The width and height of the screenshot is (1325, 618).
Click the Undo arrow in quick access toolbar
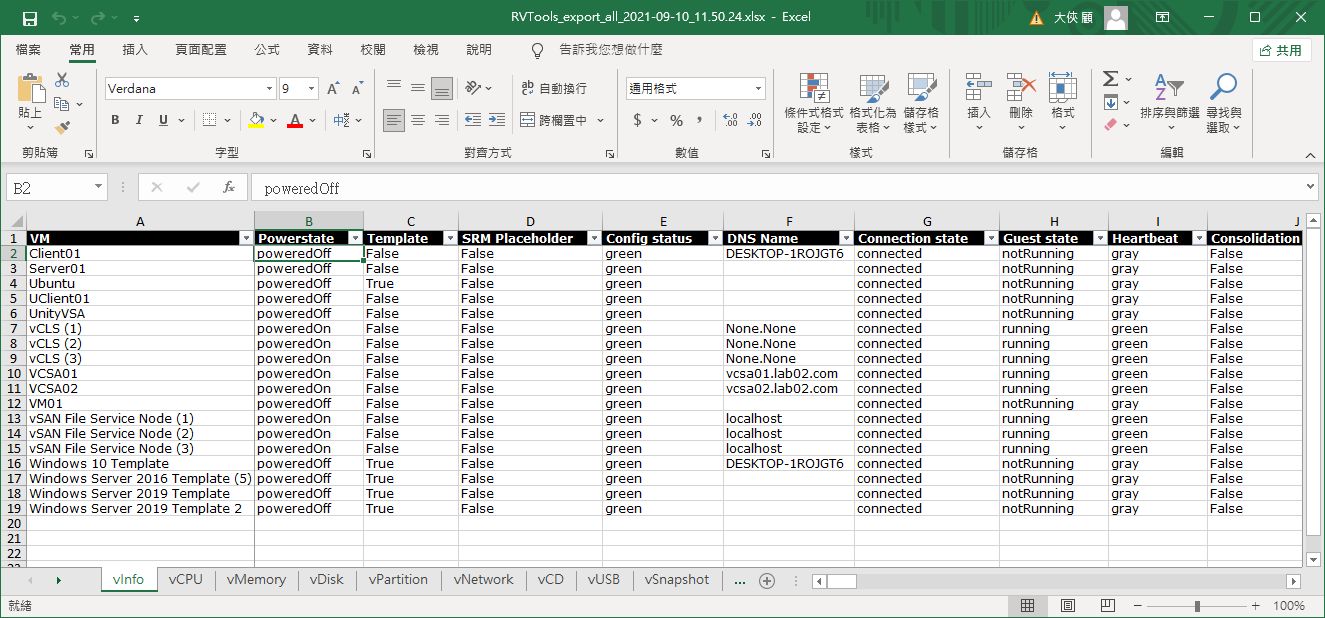(58, 18)
